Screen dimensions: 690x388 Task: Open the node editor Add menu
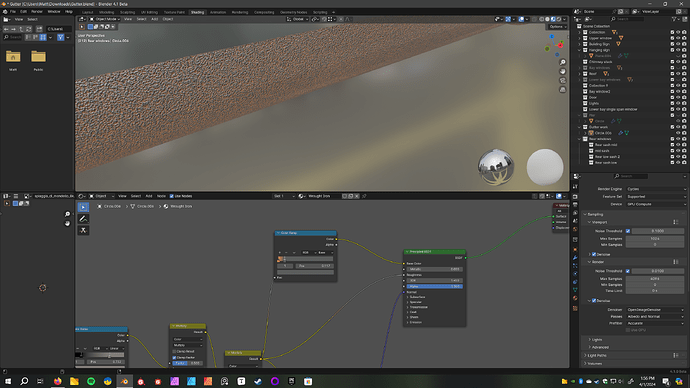pos(149,196)
